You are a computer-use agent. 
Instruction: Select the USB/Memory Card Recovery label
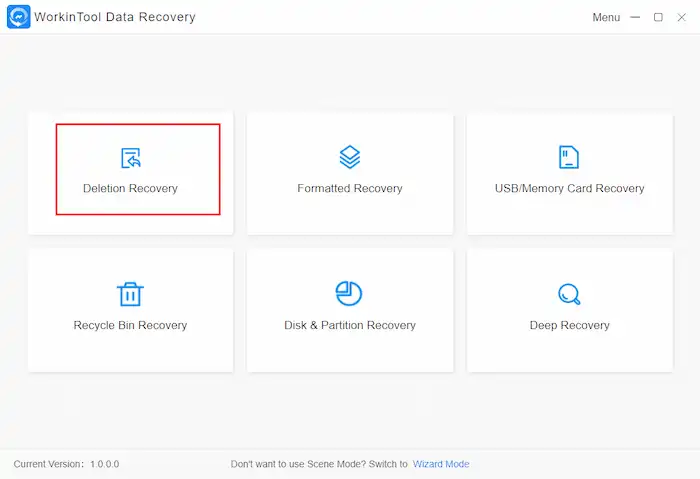569,188
